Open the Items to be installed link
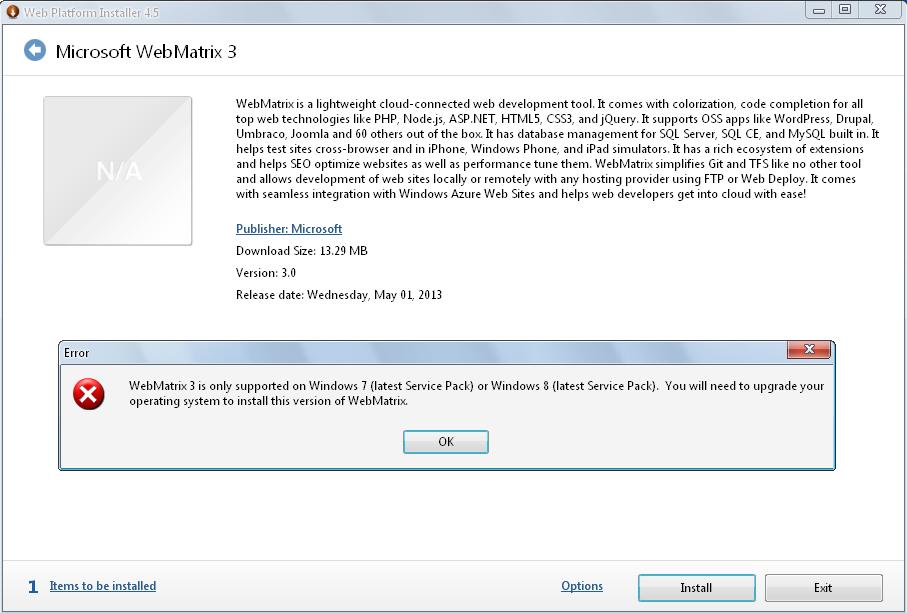 [x=103, y=586]
